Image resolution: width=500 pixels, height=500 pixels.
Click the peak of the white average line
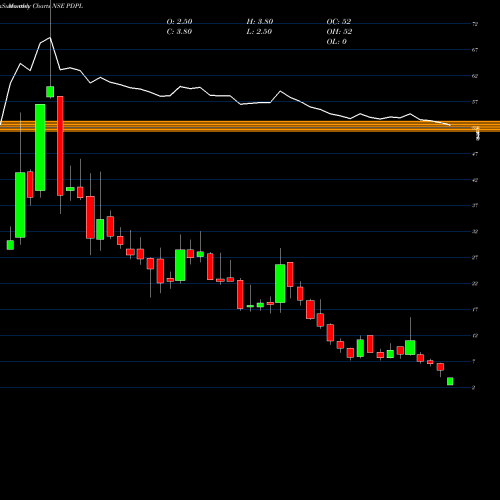click(50, 38)
